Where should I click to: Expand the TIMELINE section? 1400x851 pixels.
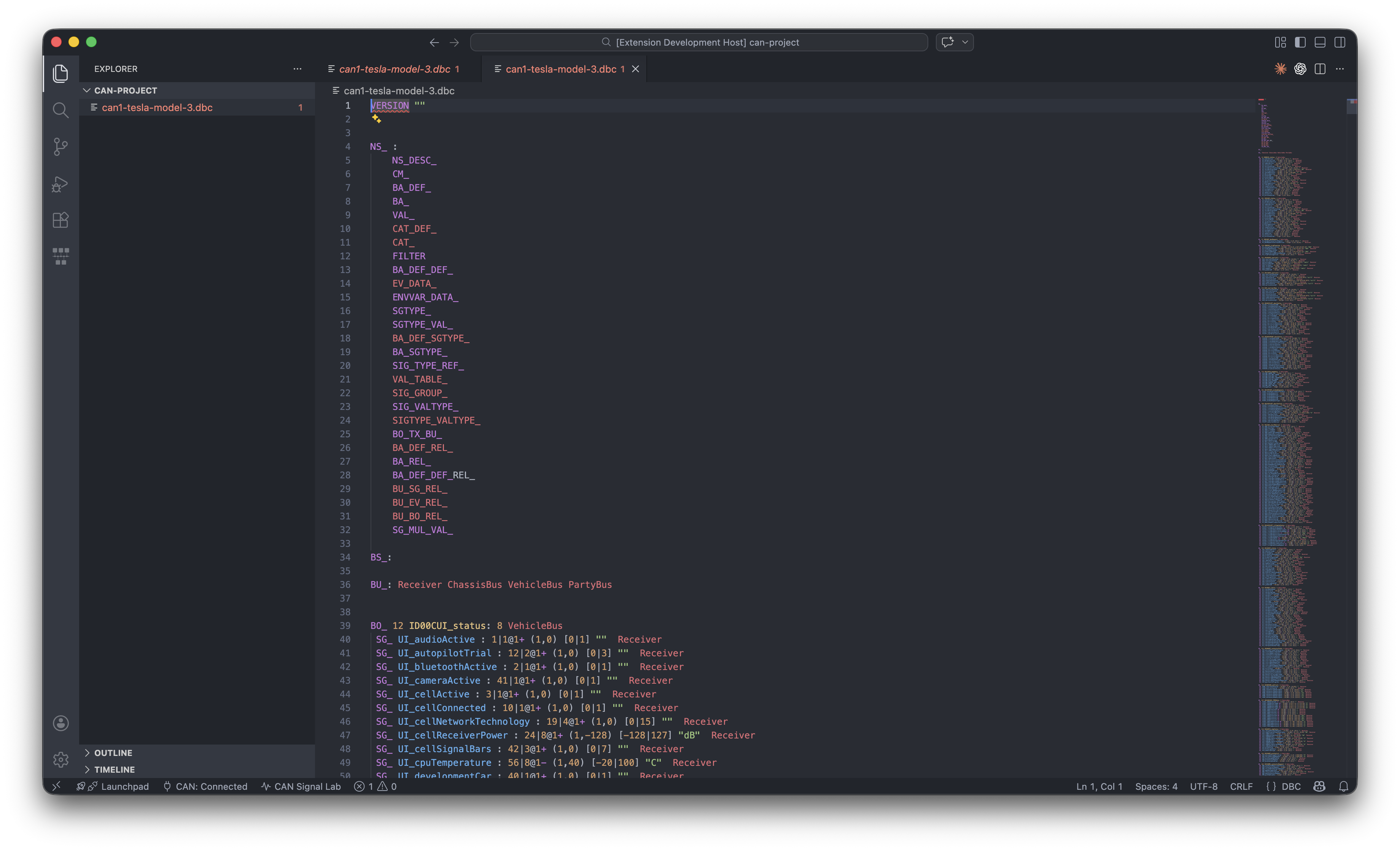(114, 769)
